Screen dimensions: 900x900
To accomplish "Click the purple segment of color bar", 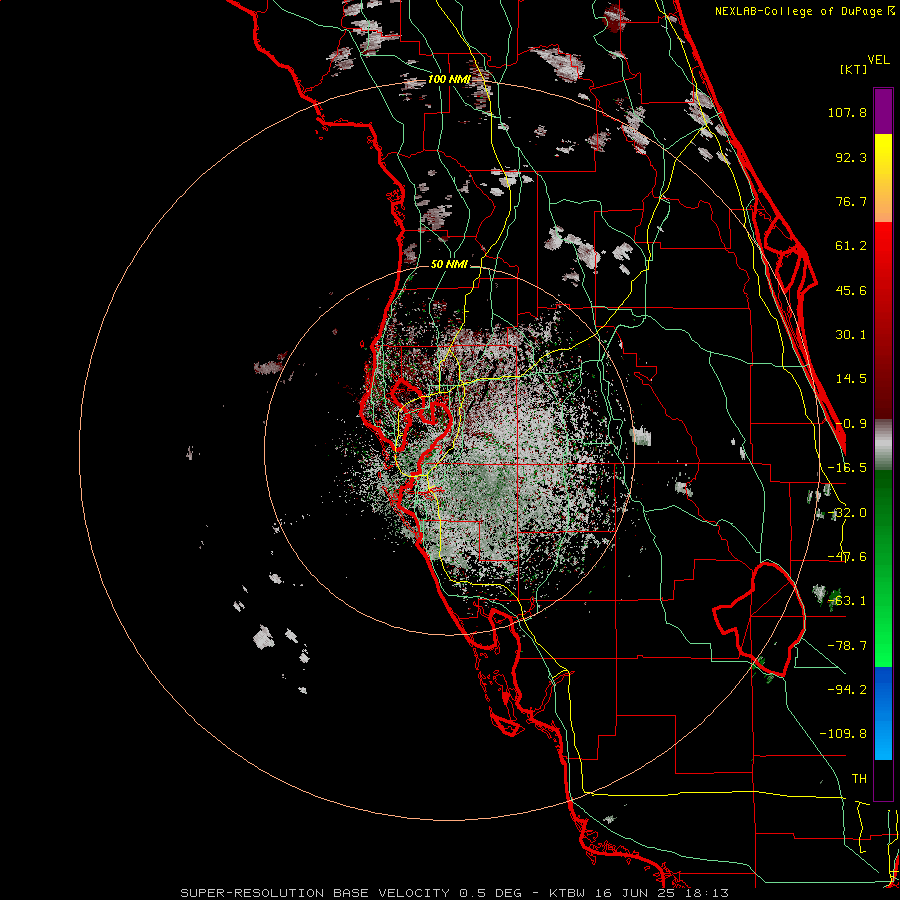I will [883, 111].
